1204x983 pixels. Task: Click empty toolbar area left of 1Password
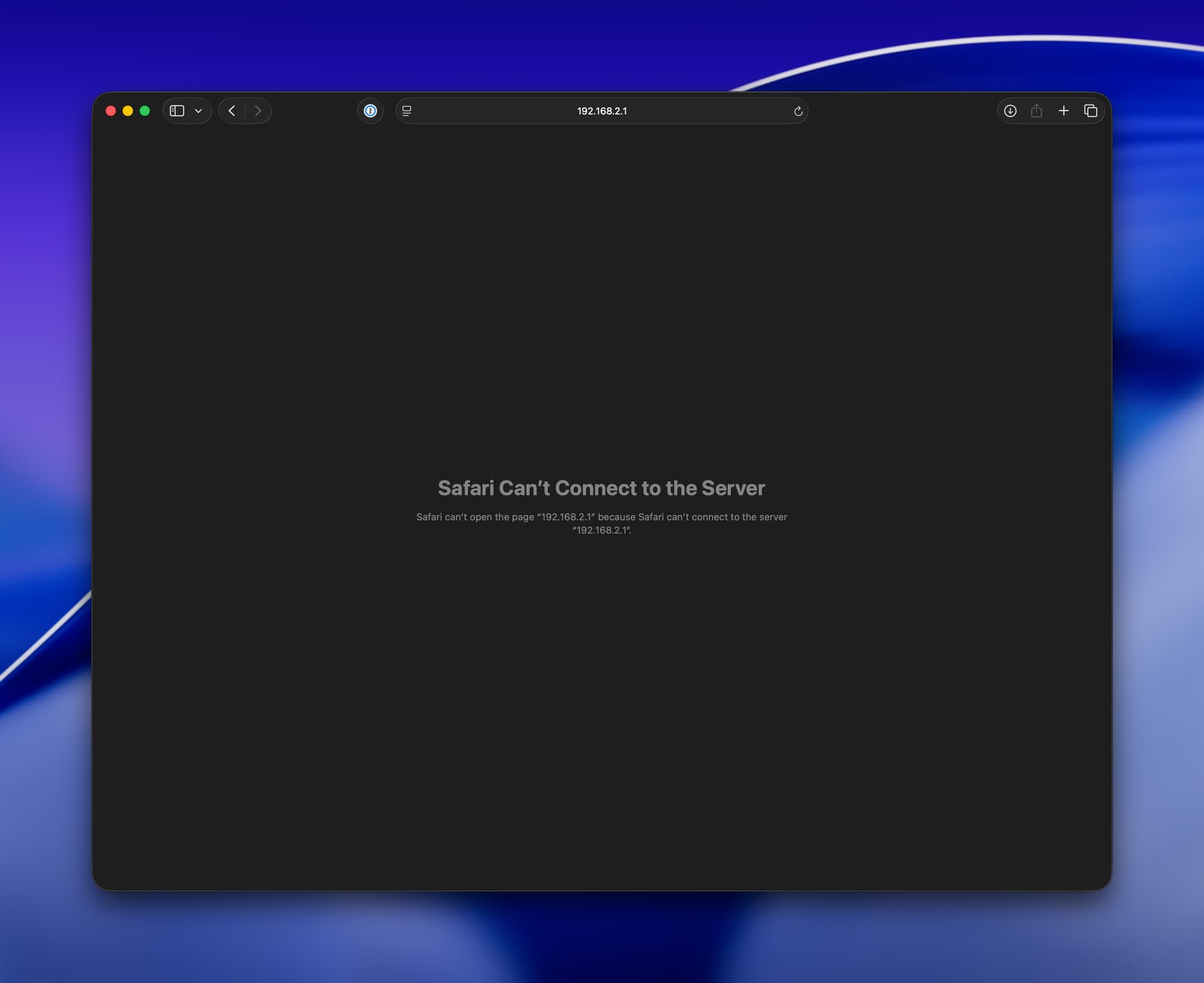pyautogui.click(x=314, y=111)
